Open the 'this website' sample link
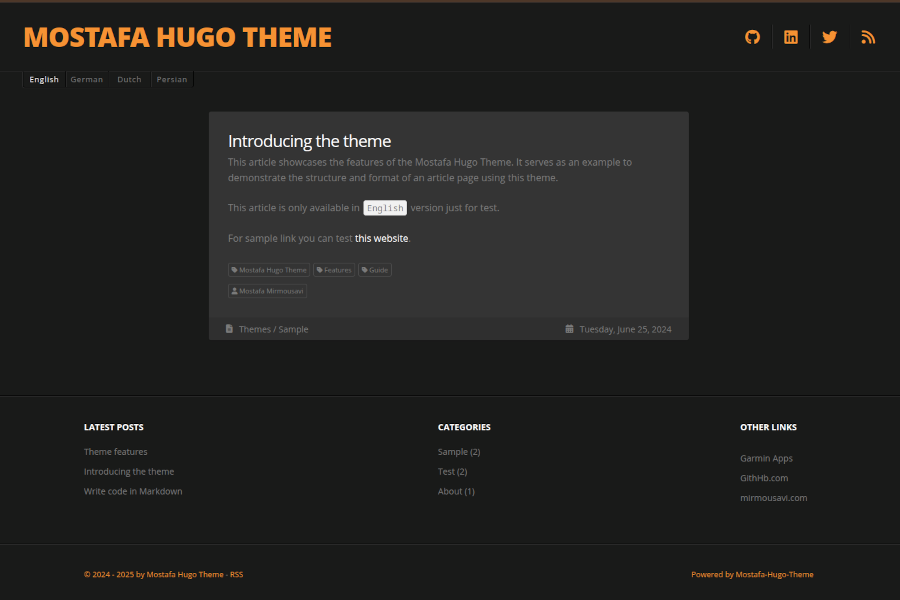This screenshot has width=900, height=600. [x=380, y=238]
